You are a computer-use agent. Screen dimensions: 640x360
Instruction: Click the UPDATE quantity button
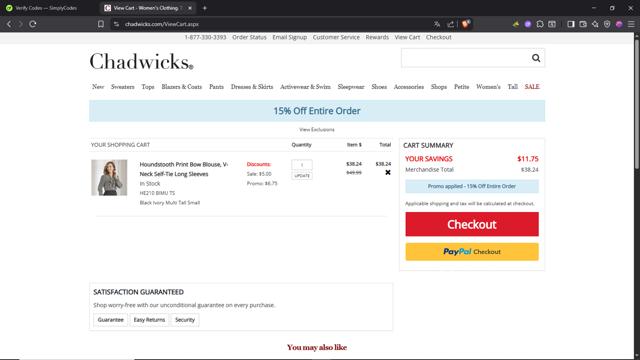tap(302, 176)
